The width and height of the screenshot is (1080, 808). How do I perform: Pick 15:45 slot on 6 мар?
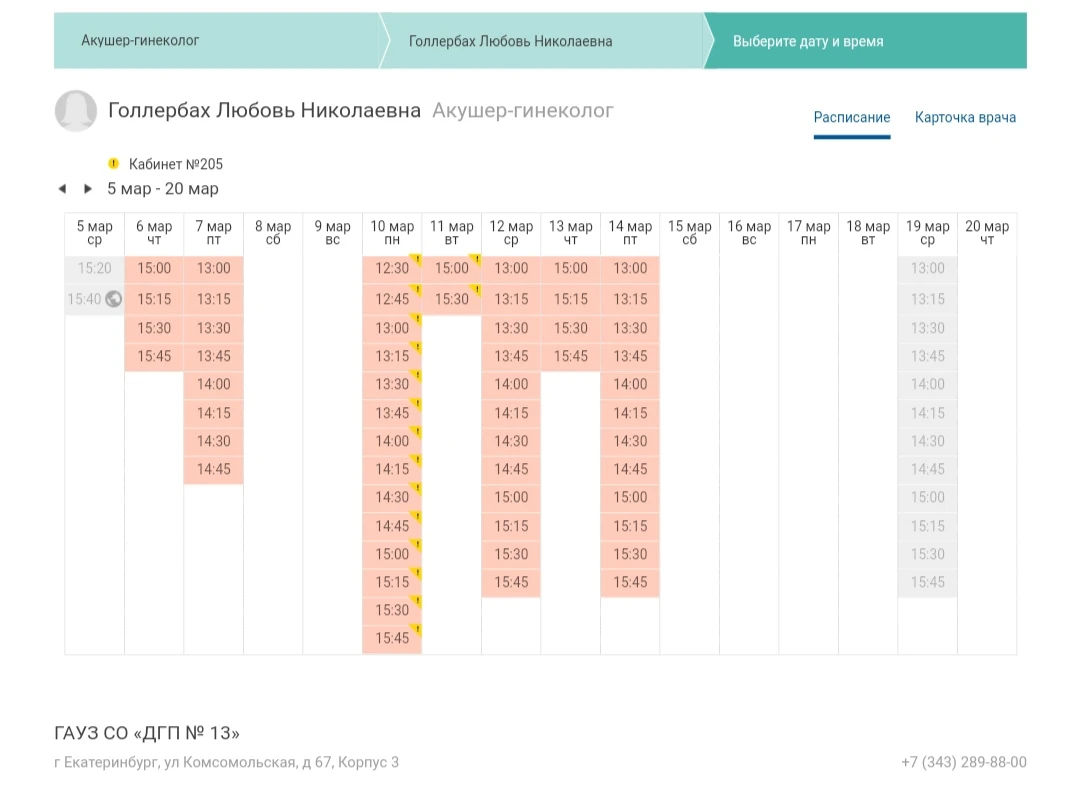click(154, 357)
